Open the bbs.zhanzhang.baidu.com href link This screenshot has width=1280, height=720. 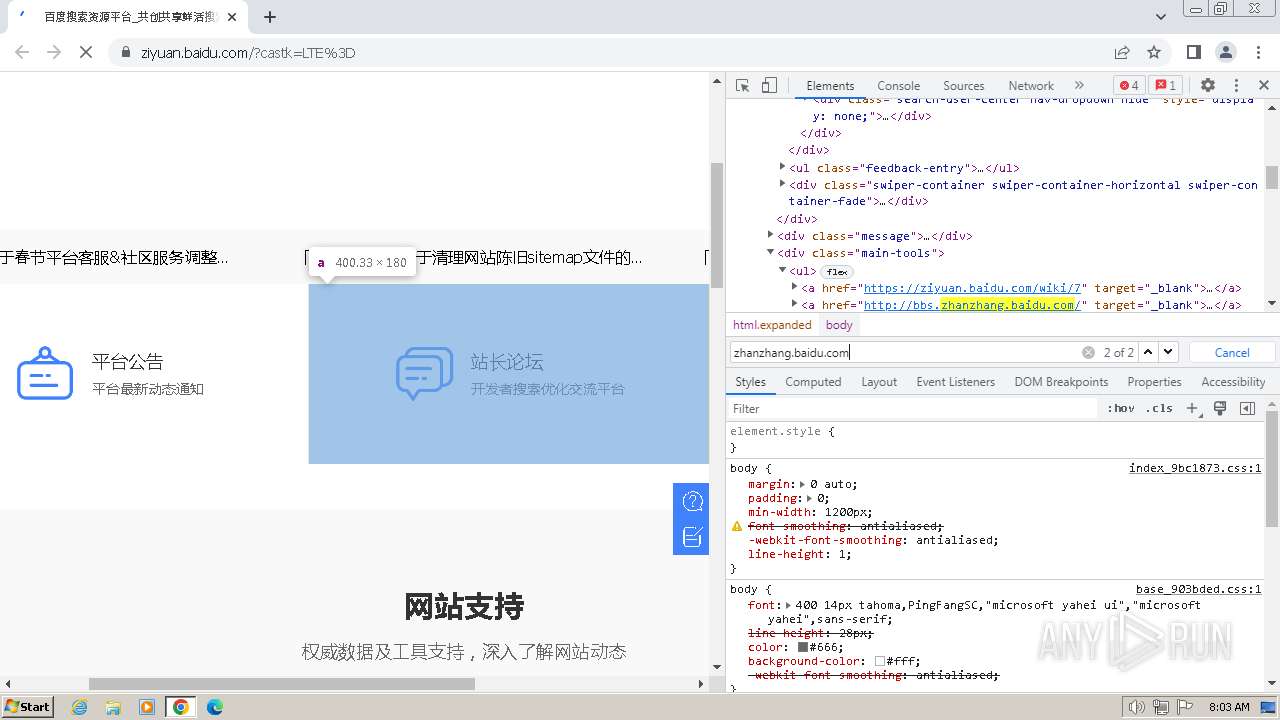click(972, 305)
